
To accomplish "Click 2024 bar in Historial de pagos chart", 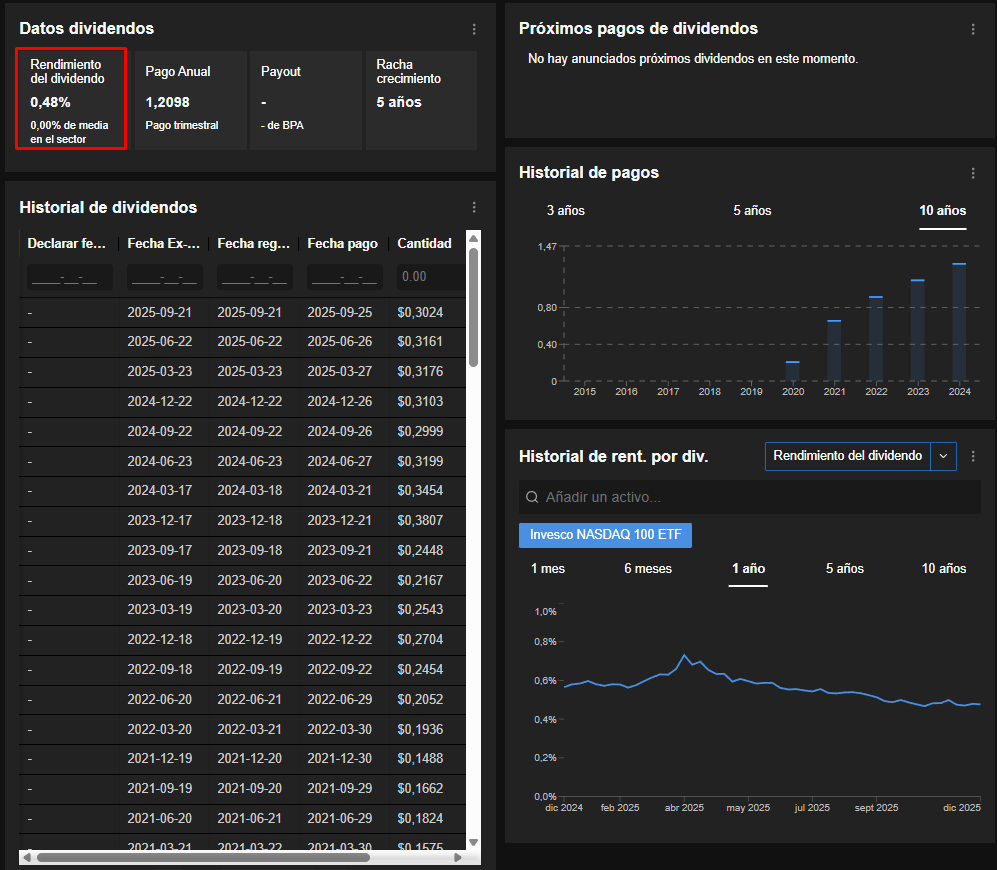I will [959, 322].
